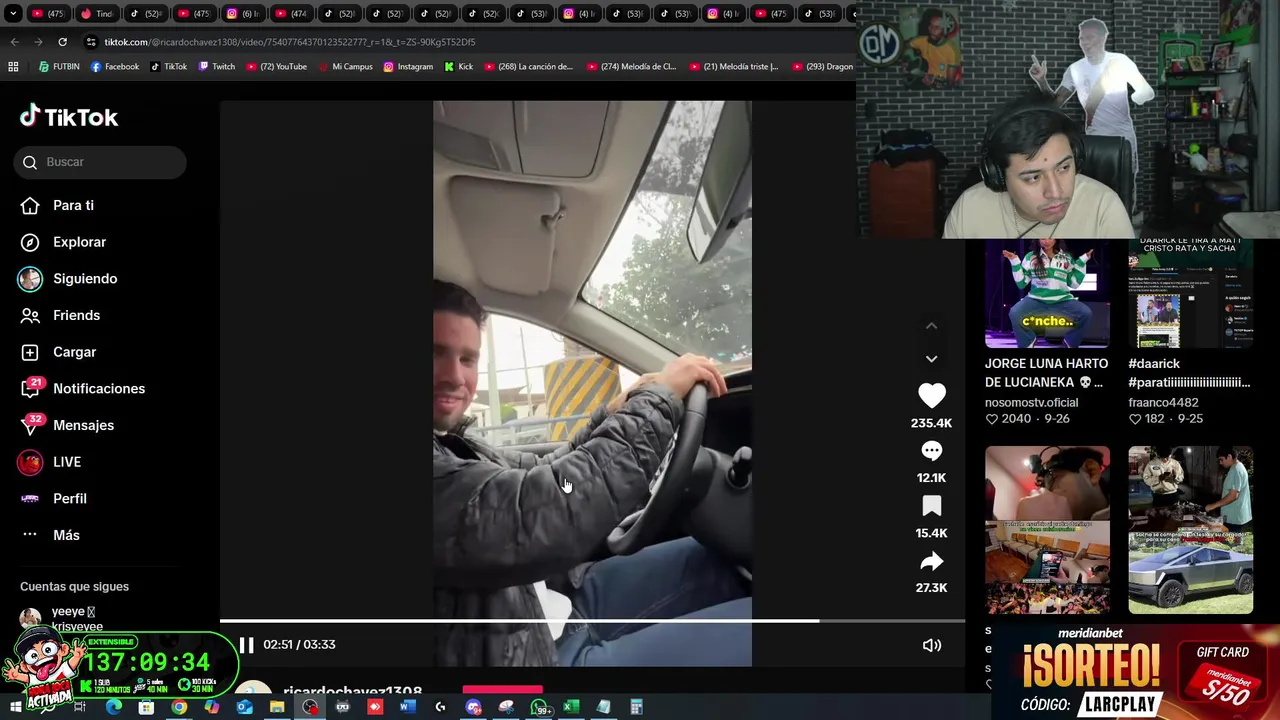Open WhatsApp from the taskbar

[540, 707]
